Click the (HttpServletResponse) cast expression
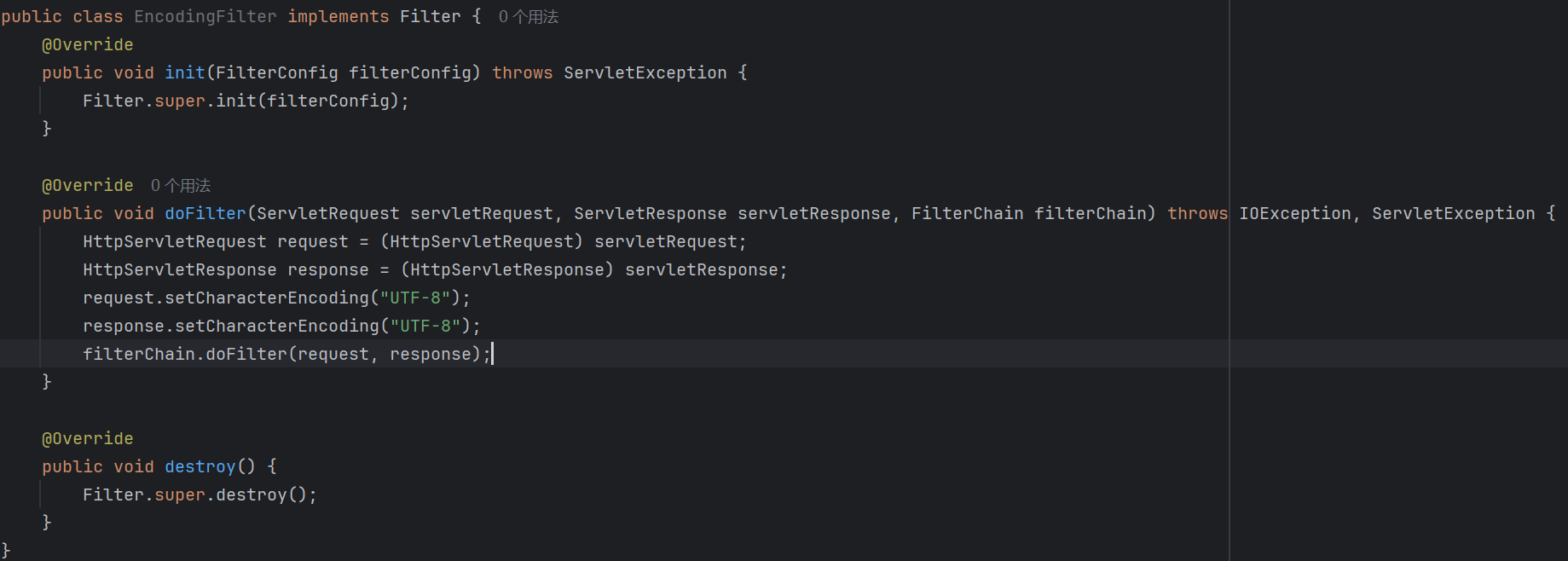This screenshot has height=561, width=1568. [507, 270]
